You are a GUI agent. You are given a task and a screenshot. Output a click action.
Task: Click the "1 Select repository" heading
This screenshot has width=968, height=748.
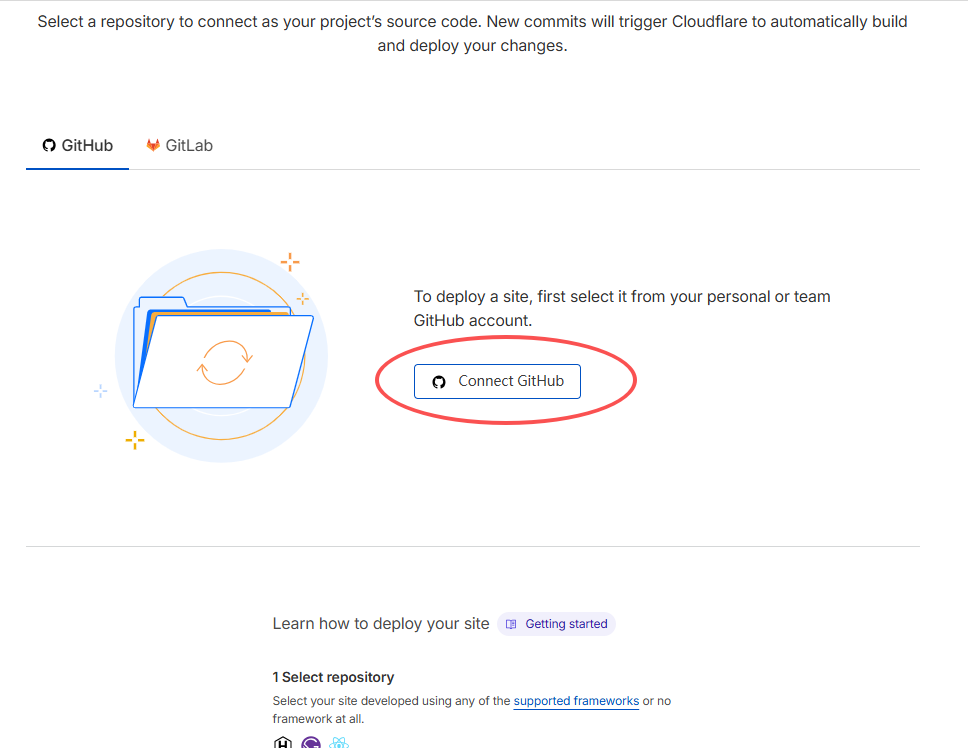(x=333, y=677)
